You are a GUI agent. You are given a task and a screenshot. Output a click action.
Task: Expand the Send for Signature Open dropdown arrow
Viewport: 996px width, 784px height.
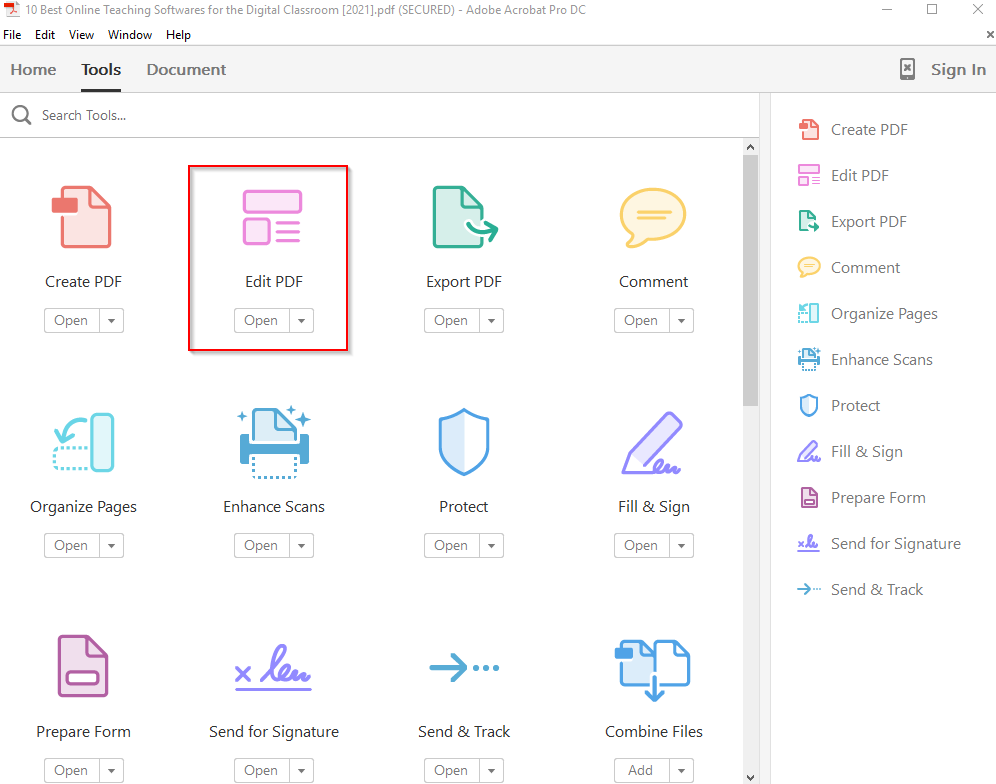pyautogui.click(x=301, y=771)
